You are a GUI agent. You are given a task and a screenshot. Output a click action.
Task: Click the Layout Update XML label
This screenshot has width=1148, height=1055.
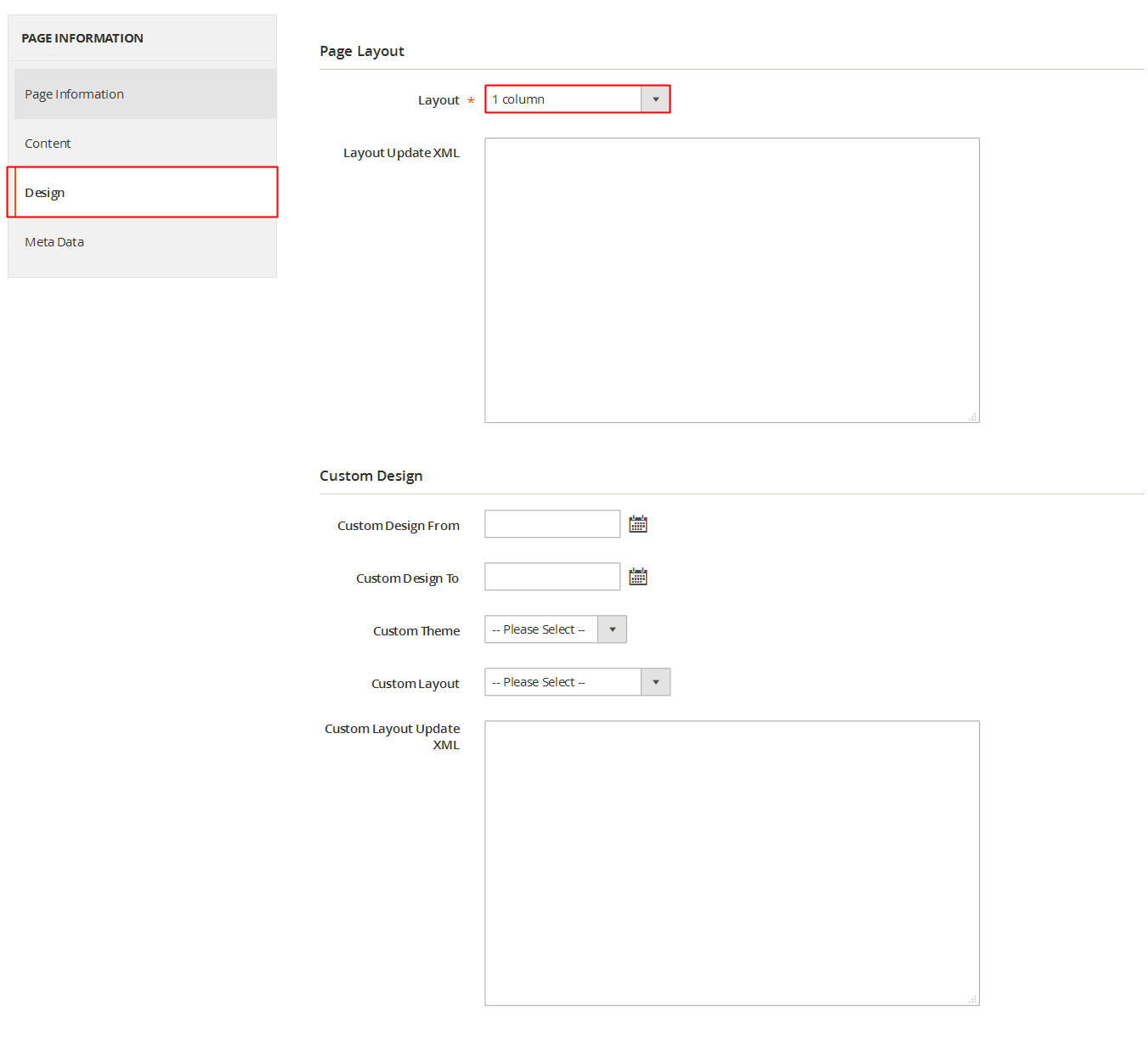coord(401,153)
